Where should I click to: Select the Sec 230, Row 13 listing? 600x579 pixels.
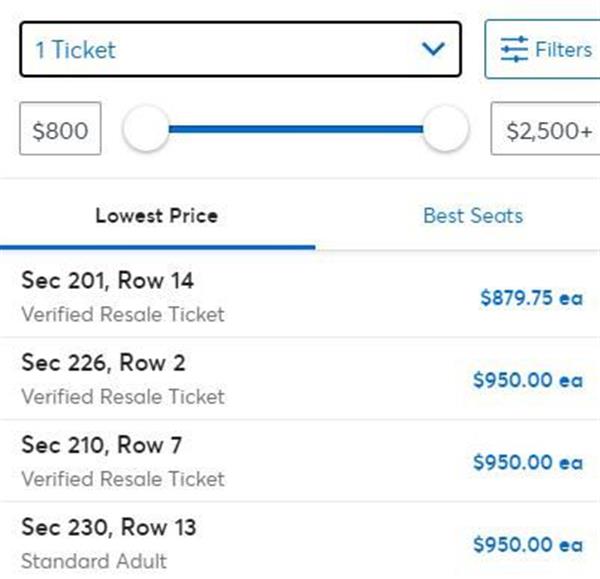(300, 541)
